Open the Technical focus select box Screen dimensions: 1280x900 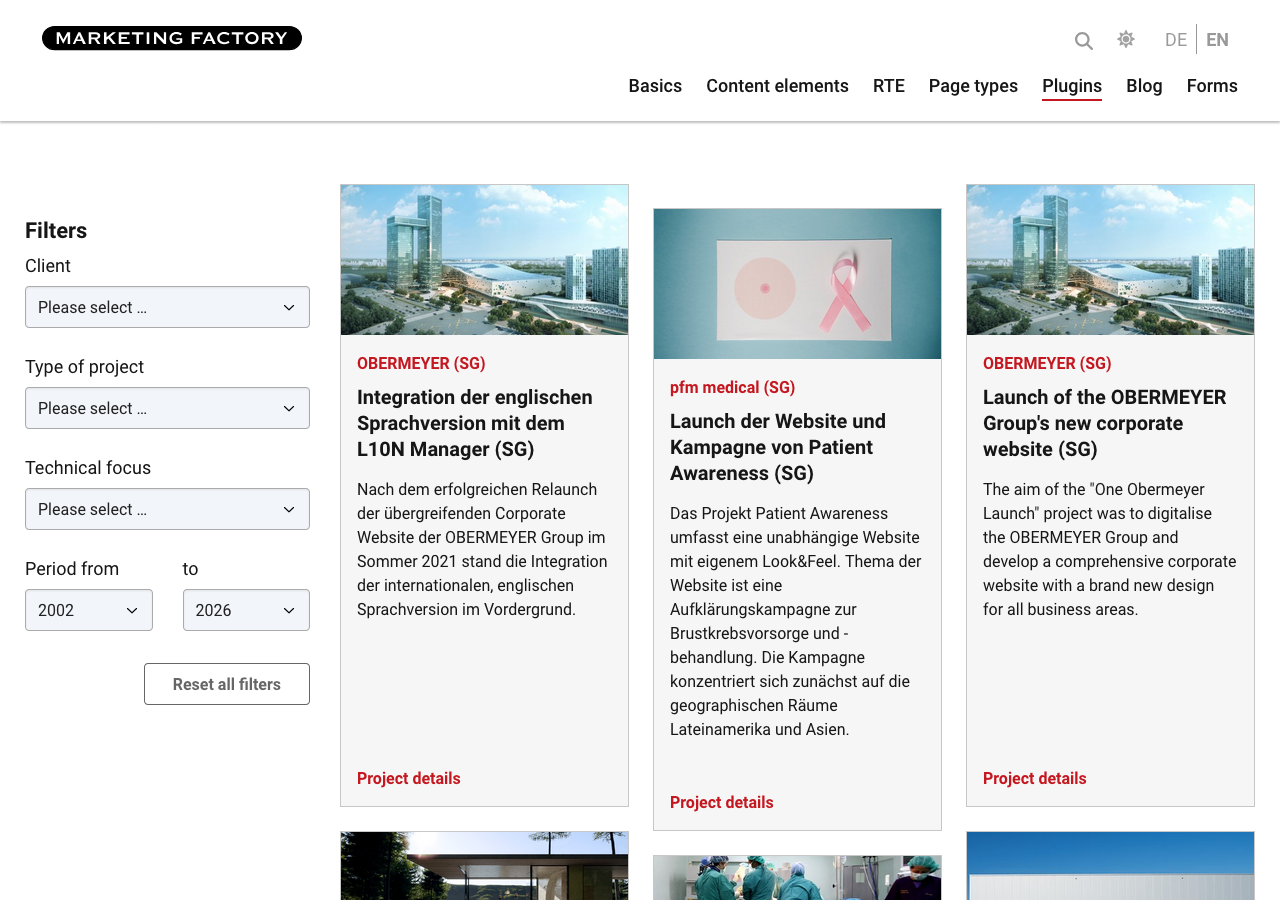point(167,509)
